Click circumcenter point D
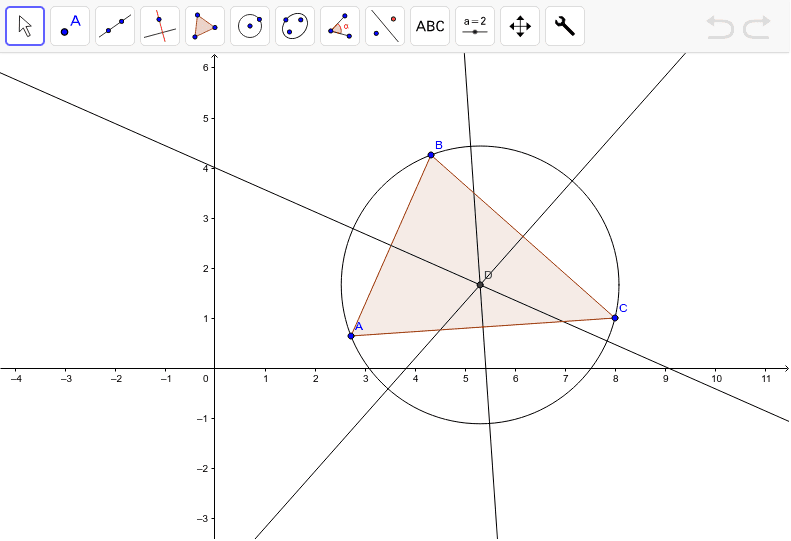 [480, 285]
